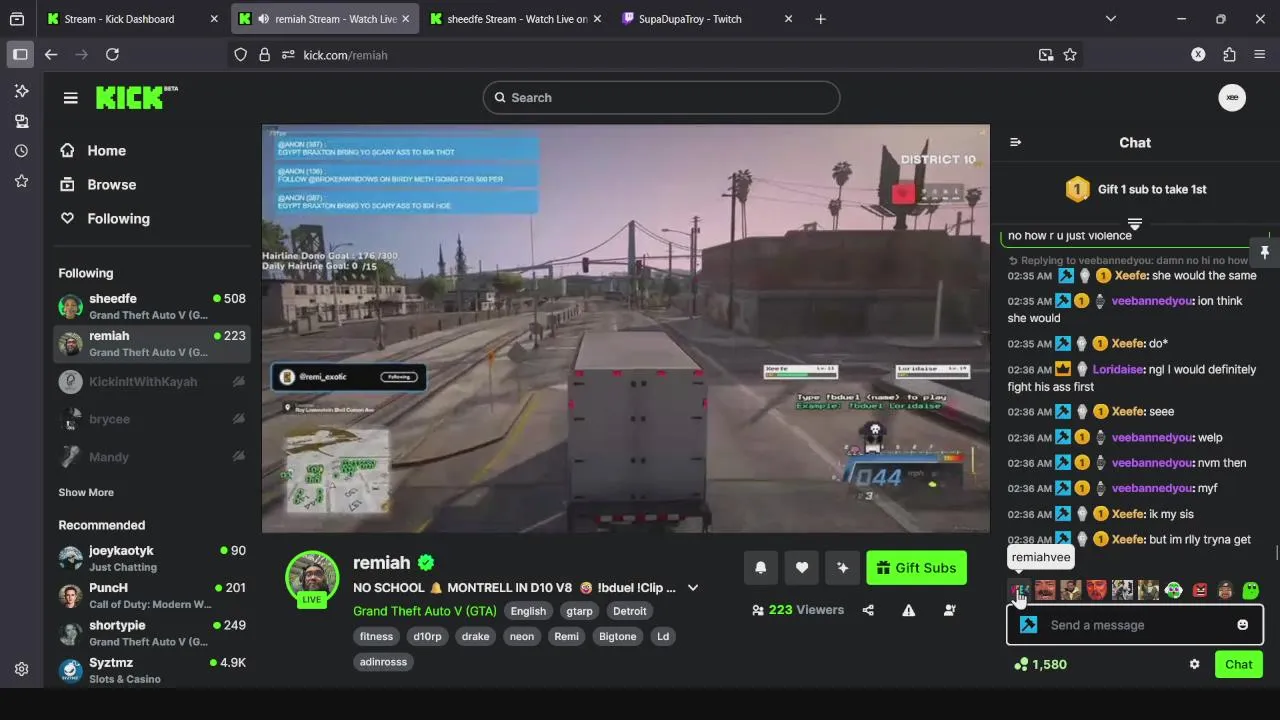Click Gift 1 sub to take 1st
1280x720 pixels.
point(1135,189)
